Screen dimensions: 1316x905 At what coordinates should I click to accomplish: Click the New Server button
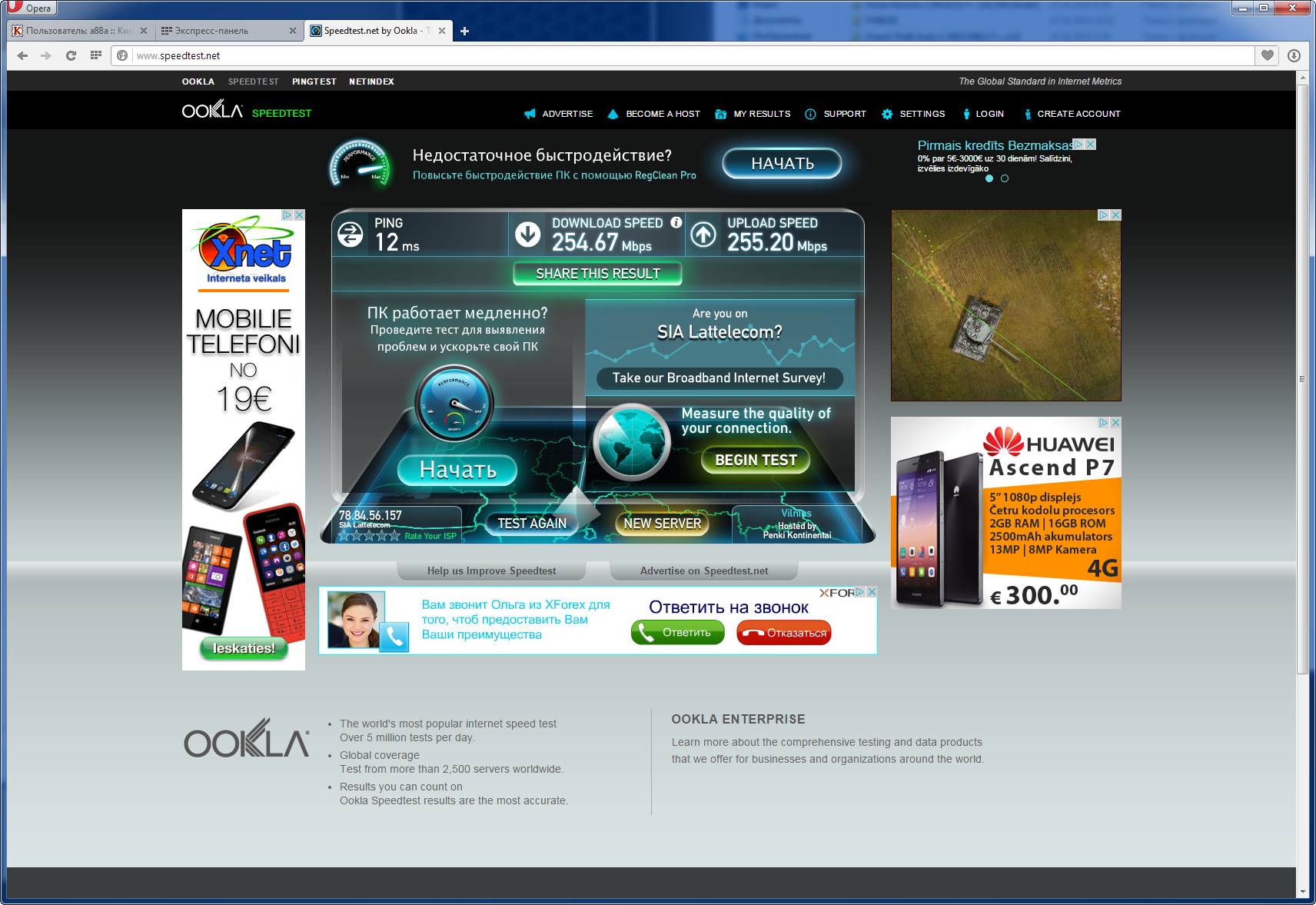(x=663, y=524)
